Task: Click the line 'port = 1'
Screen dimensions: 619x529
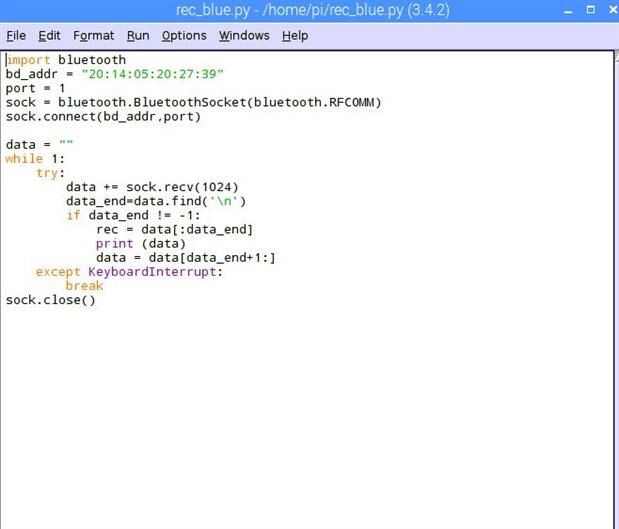Action: [x=35, y=88]
